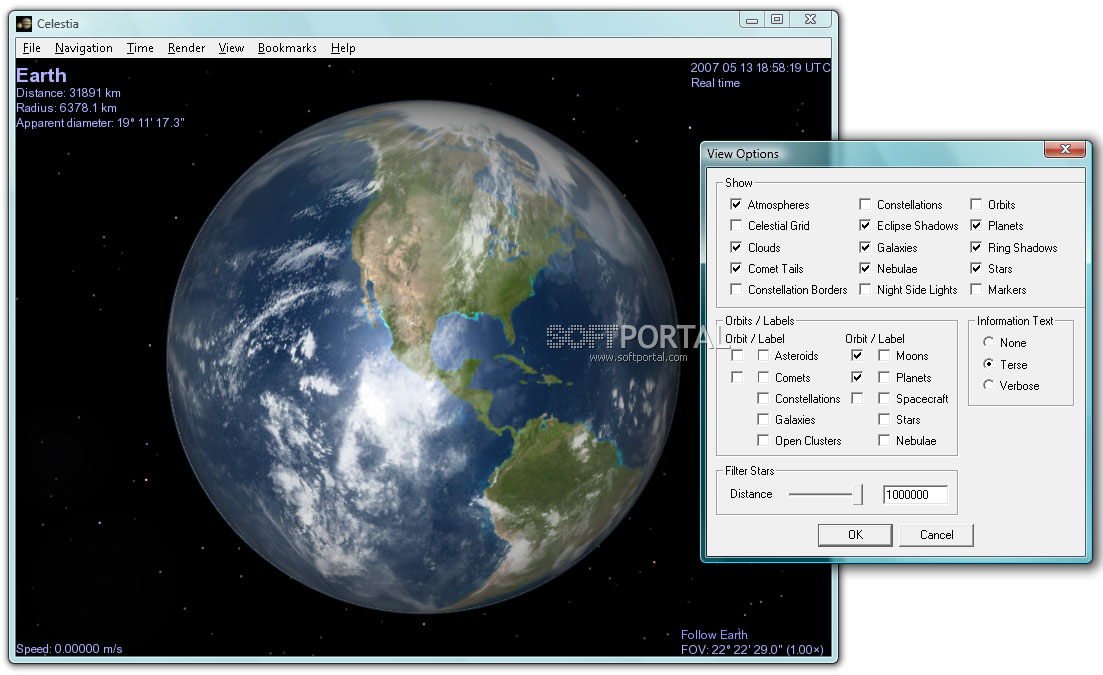Open the File menu
The image size is (1103, 675).
pos(32,48)
